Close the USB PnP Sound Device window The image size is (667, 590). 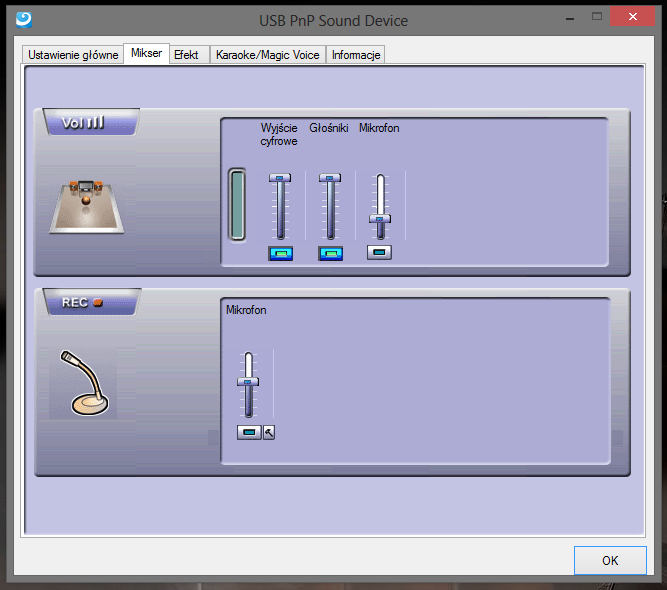(x=633, y=17)
